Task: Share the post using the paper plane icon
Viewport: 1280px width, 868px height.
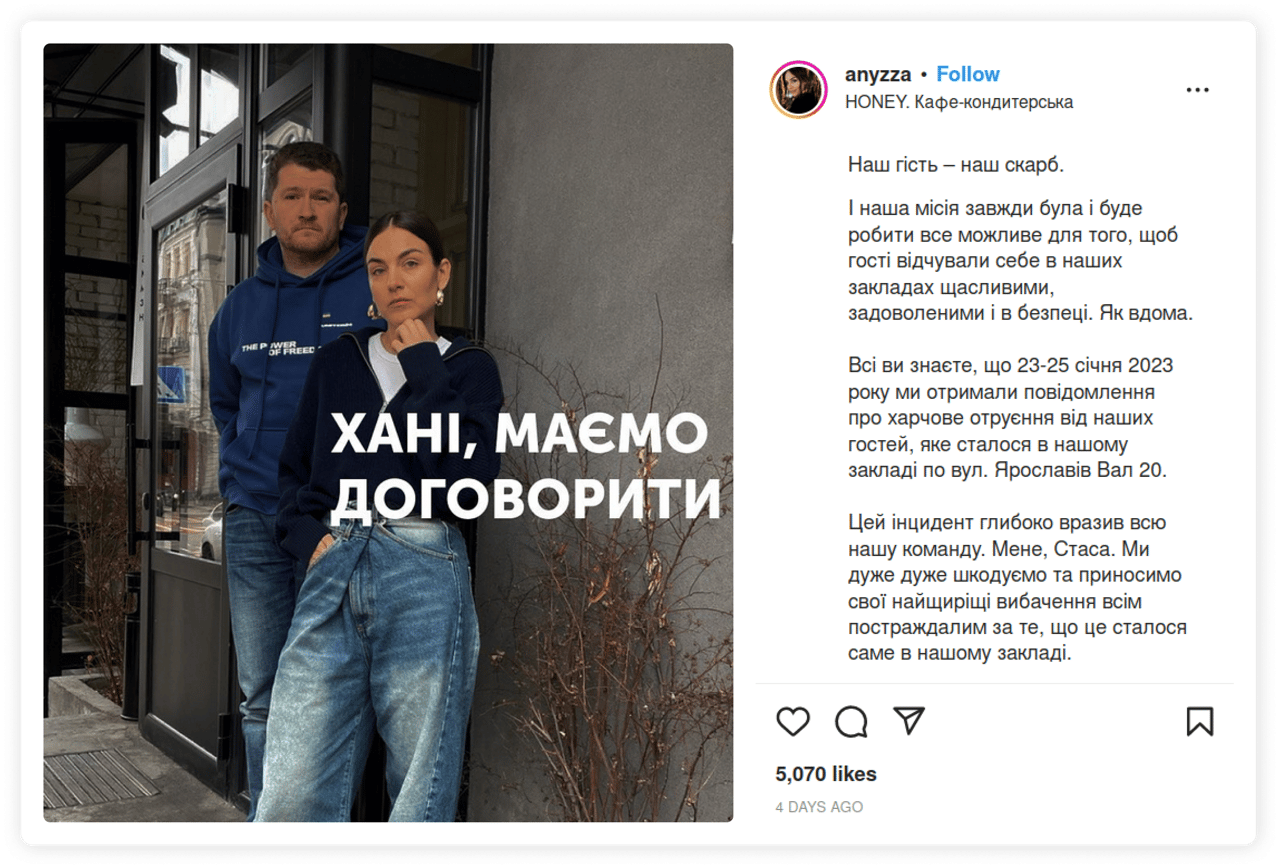Action: pos(908,720)
